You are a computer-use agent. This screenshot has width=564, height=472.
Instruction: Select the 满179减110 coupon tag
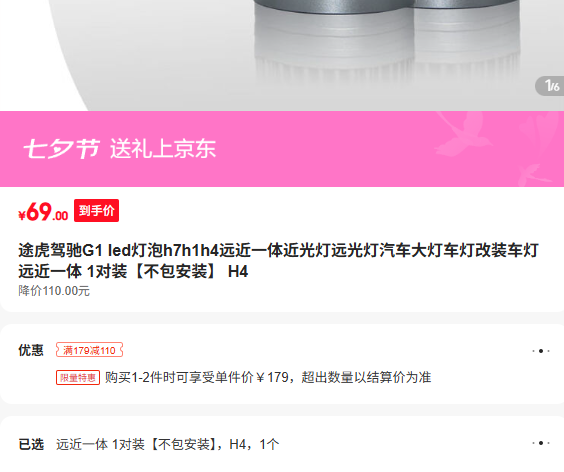[x=89, y=350]
